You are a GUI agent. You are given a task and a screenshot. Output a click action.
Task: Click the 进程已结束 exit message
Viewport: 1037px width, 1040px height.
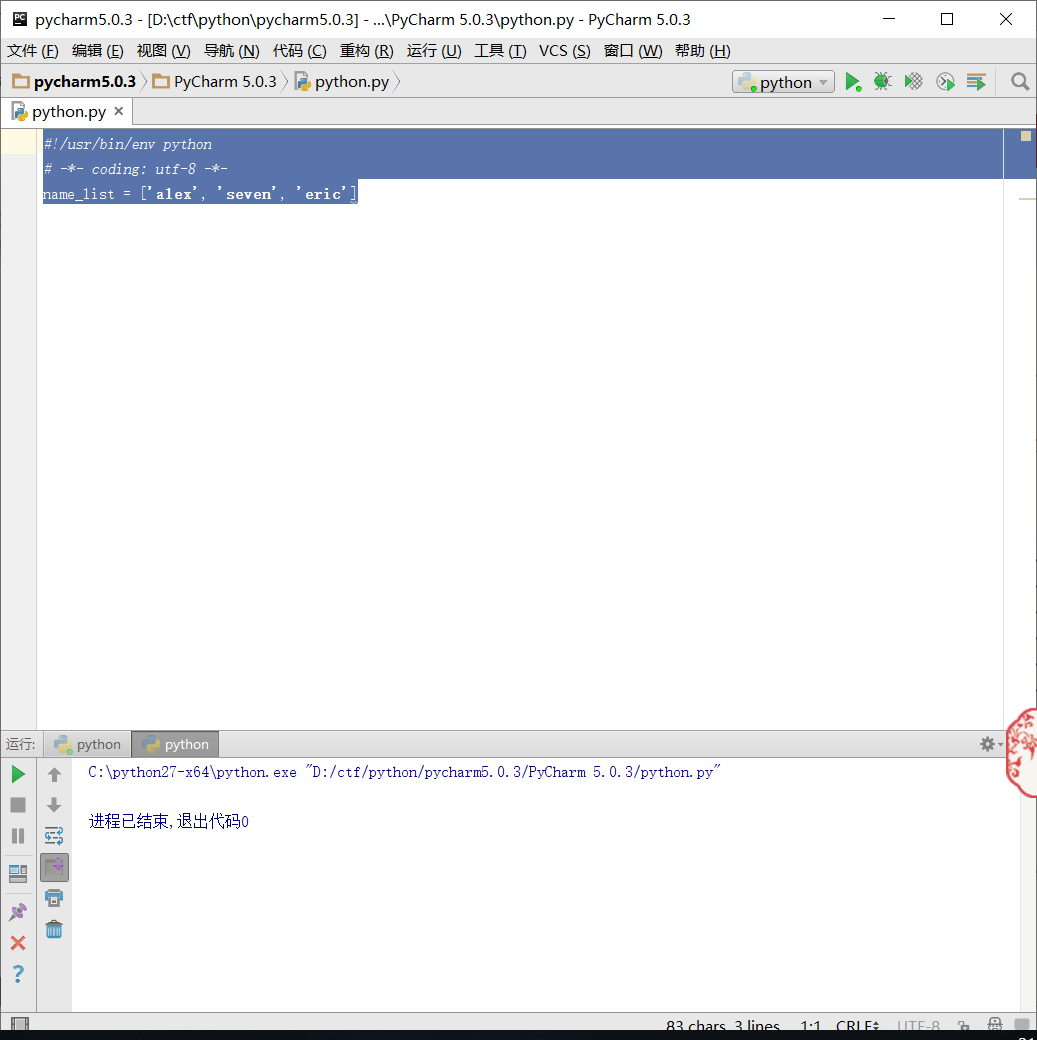(169, 821)
